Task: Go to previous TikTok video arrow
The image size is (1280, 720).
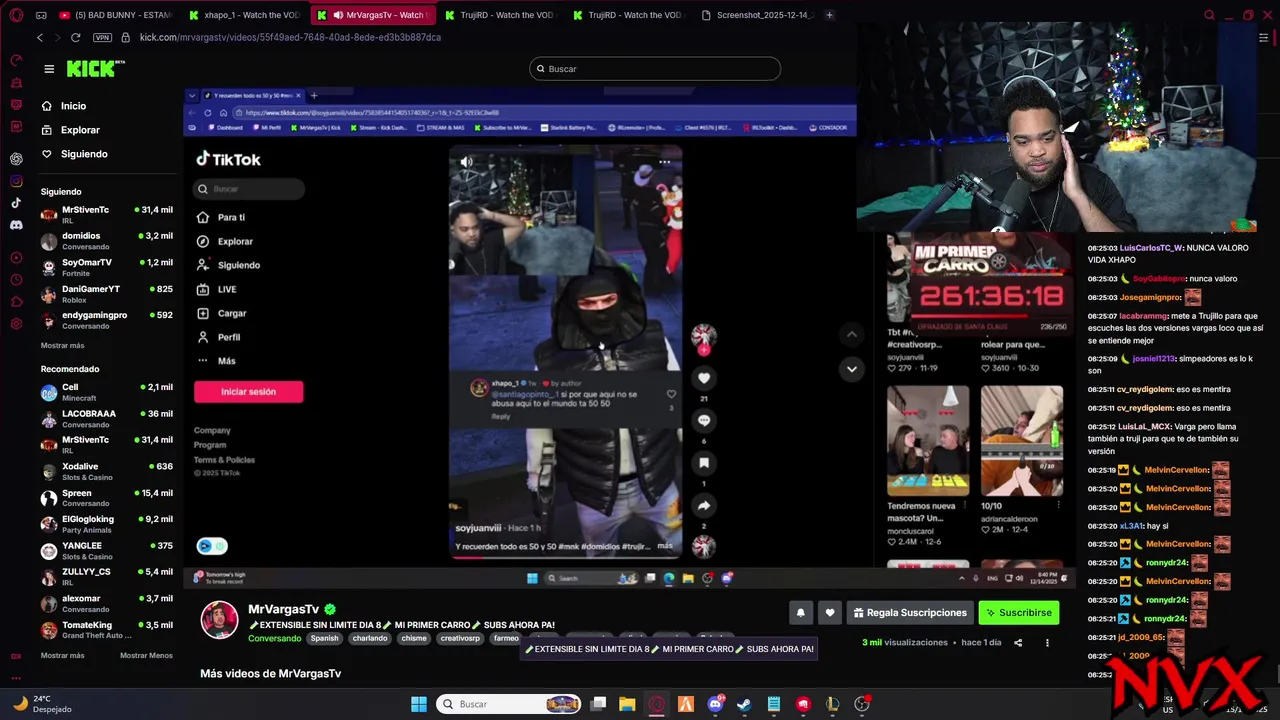Action: click(x=851, y=334)
